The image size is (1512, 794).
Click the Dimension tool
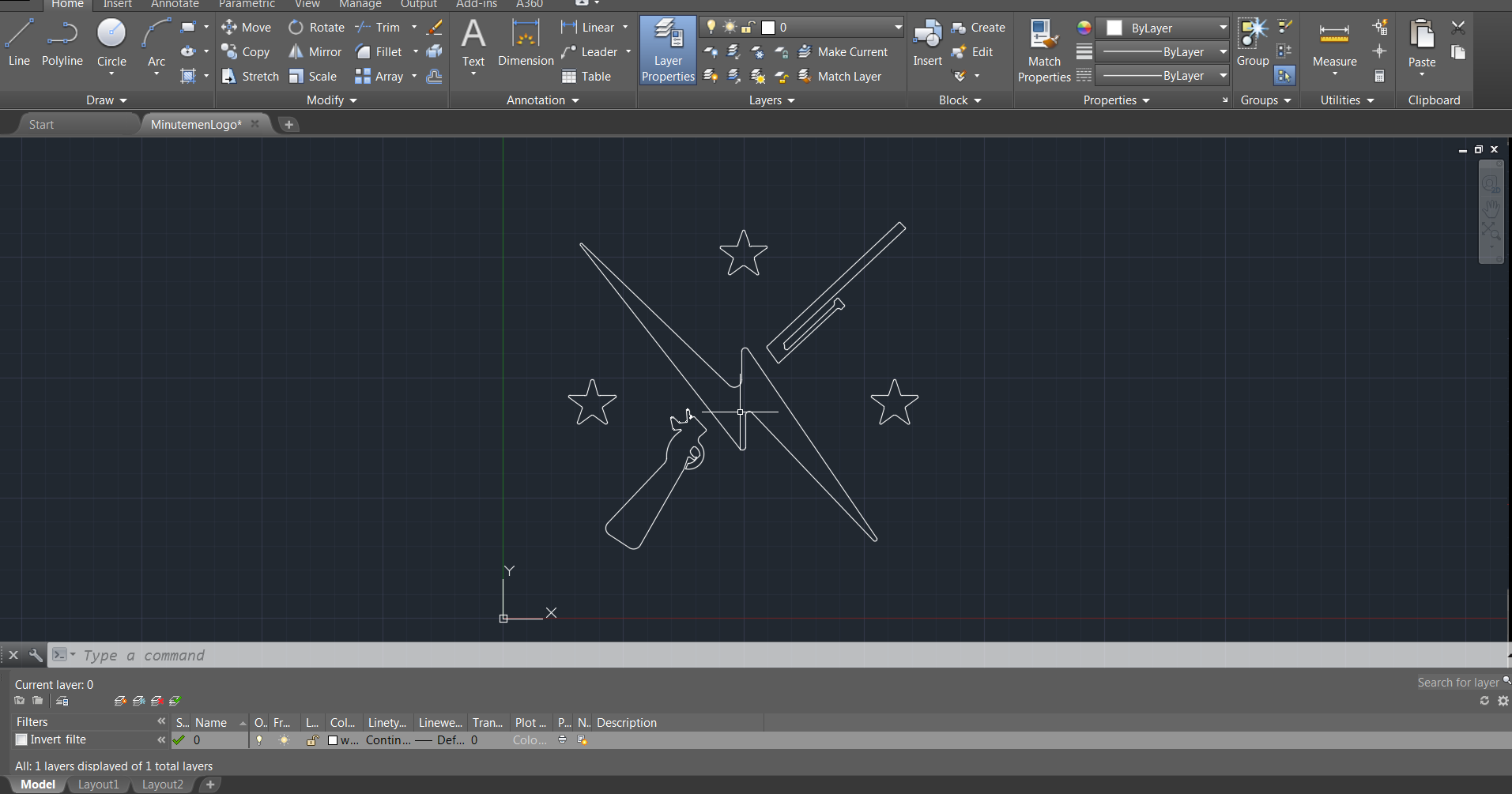526,43
